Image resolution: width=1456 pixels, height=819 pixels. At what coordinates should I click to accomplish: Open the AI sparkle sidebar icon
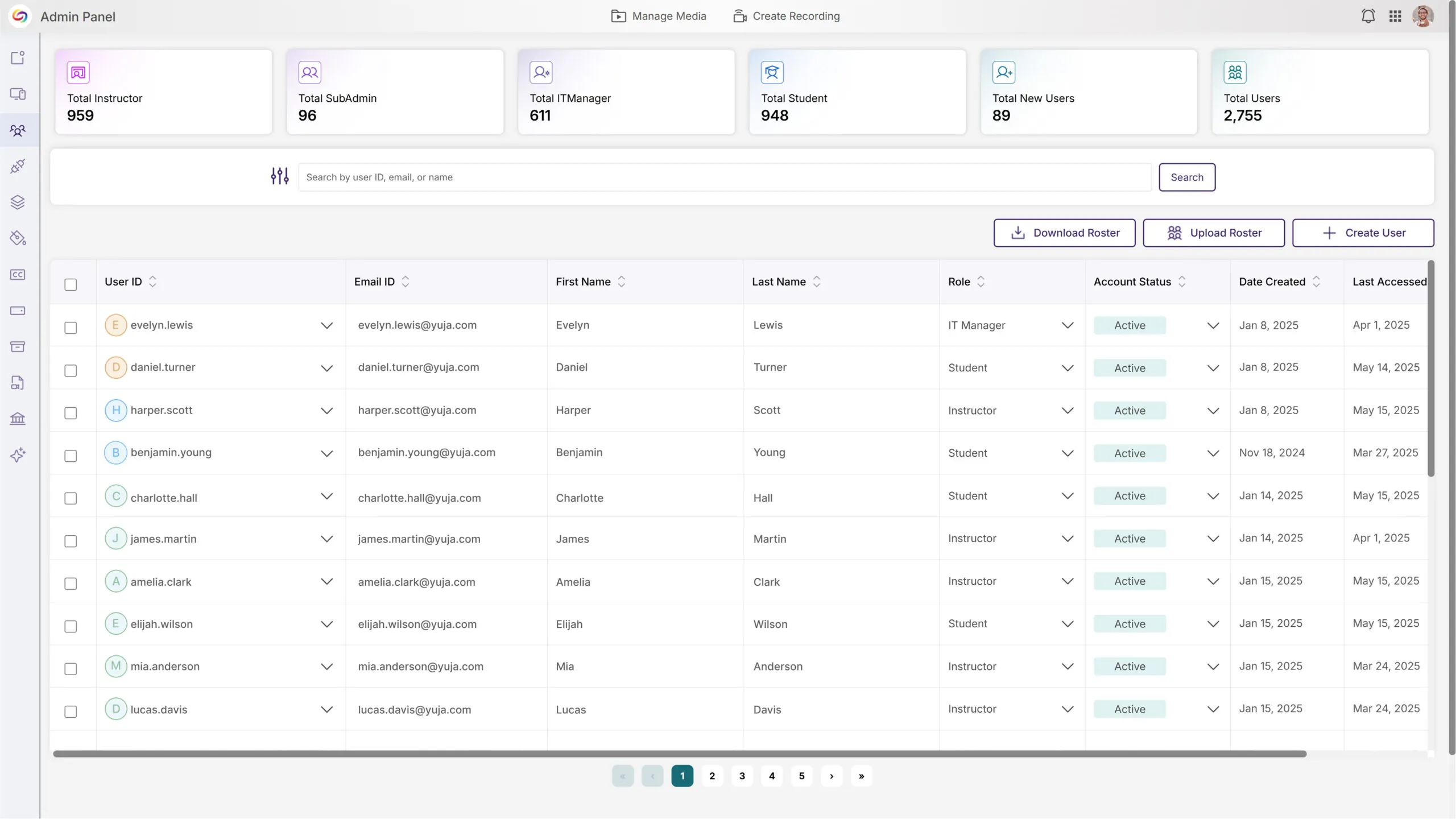[18, 455]
